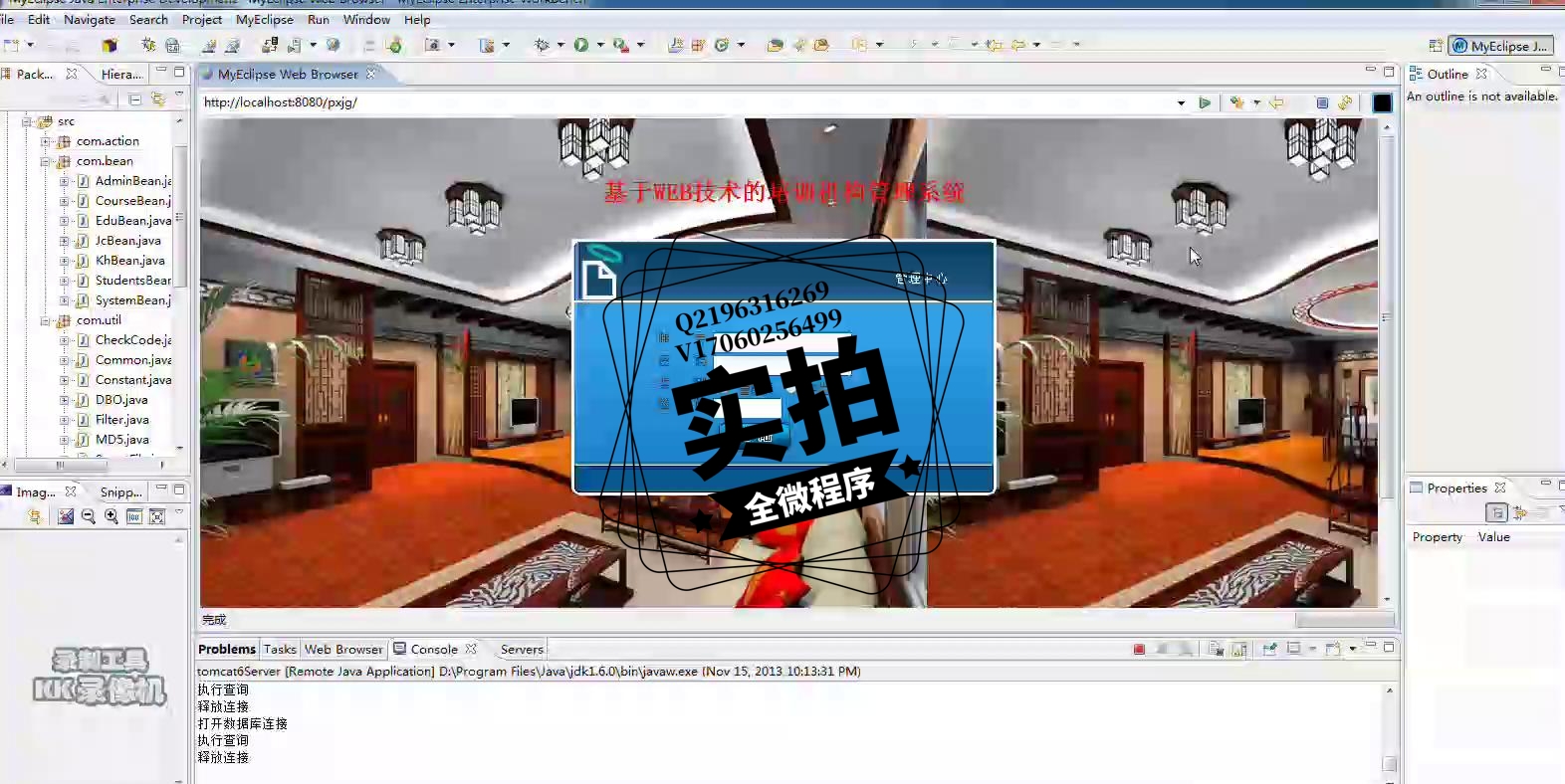Click Zoom In in Image Preview
Screen dimensions: 1565x784
click(111, 516)
